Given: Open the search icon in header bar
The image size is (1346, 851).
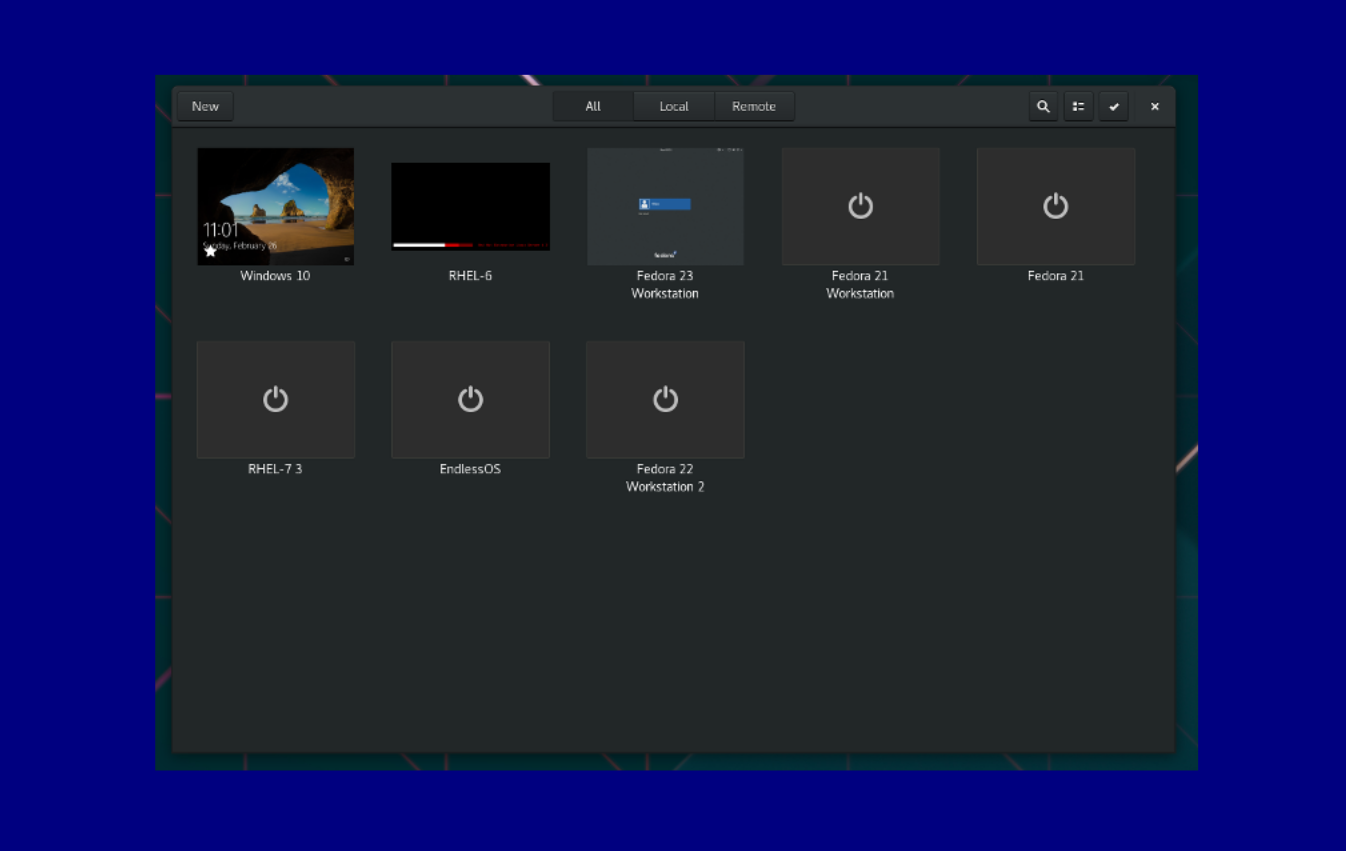Looking at the screenshot, I should coord(1043,106).
